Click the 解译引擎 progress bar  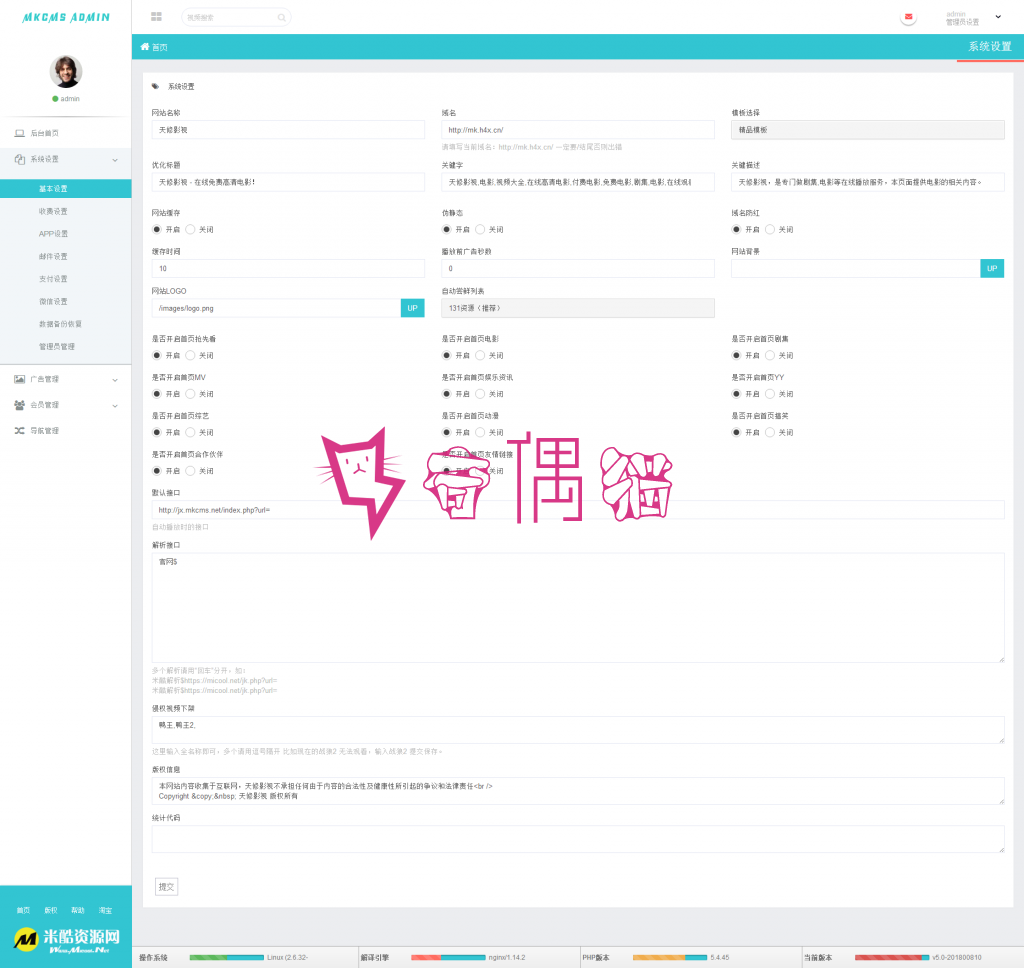click(x=448, y=958)
